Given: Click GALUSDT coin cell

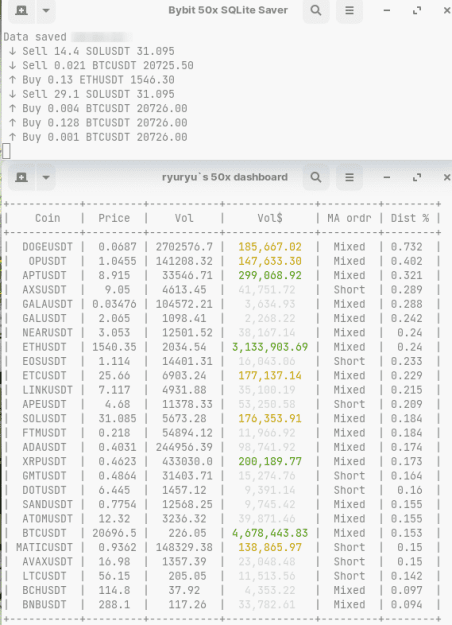Looking at the screenshot, I should tap(44, 318).
